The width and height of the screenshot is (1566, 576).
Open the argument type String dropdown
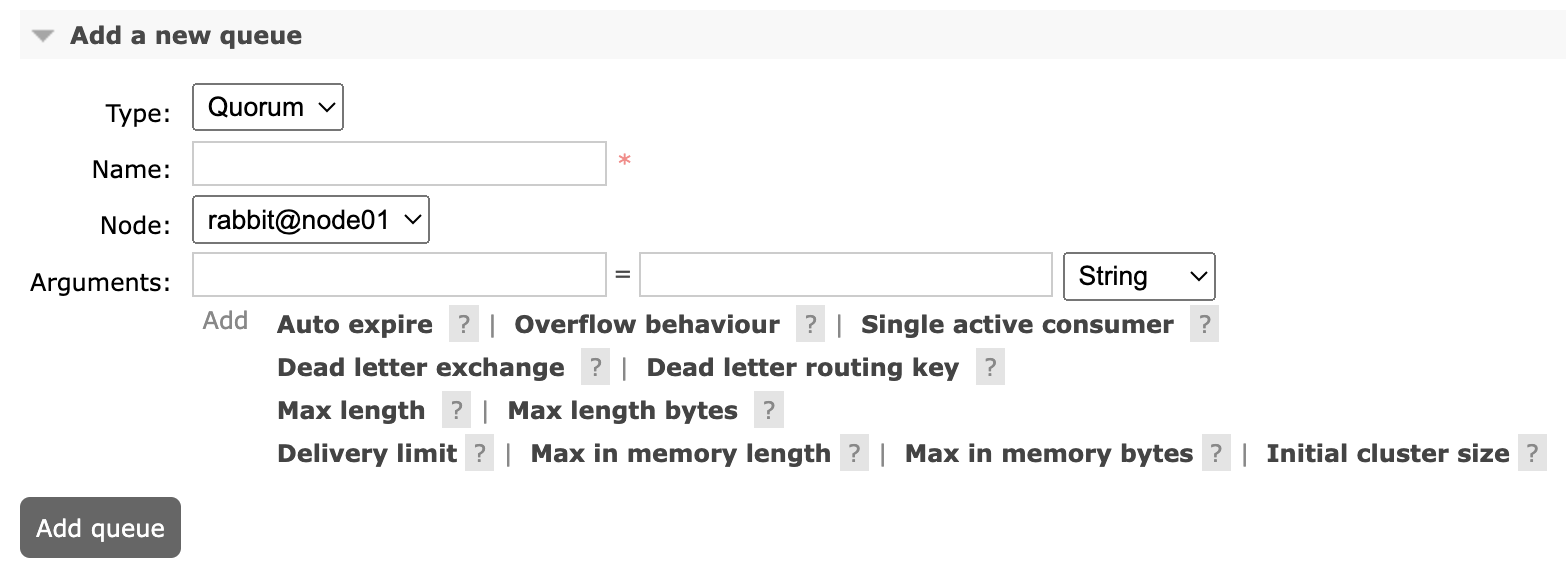point(1139,276)
